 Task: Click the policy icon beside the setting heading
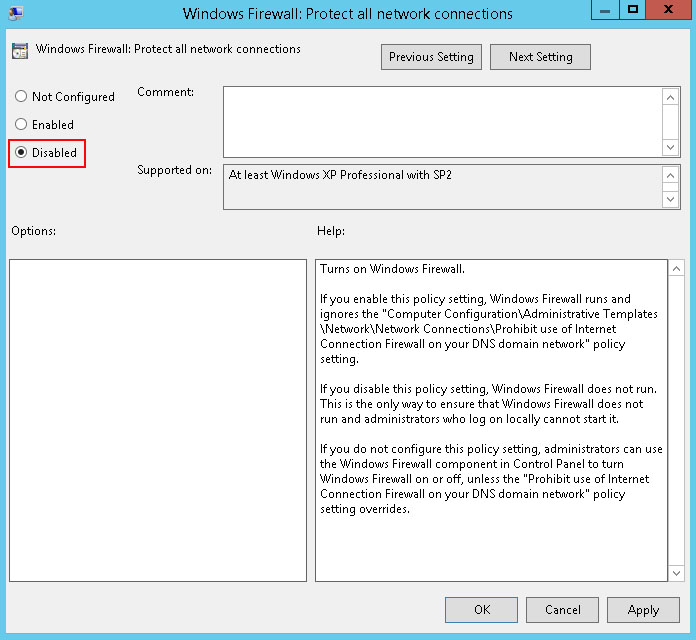pyautogui.click(x=20, y=50)
